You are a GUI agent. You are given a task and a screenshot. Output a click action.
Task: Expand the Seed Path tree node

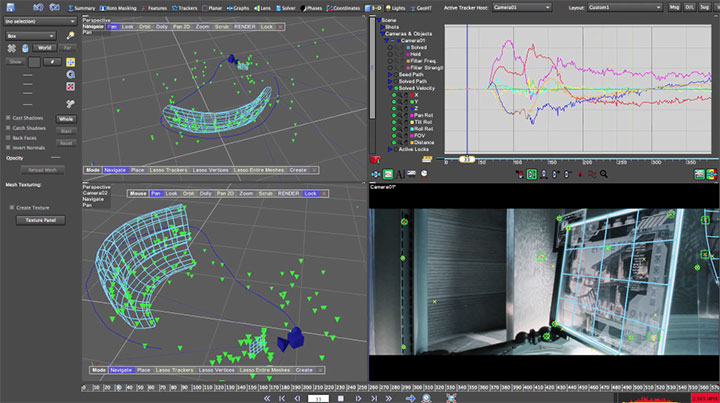point(390,74)
